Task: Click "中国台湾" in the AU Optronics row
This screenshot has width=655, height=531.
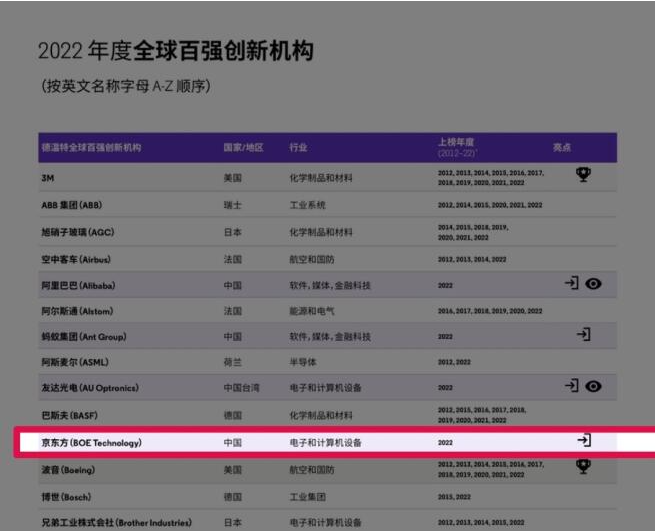Action: coord(241,388)
